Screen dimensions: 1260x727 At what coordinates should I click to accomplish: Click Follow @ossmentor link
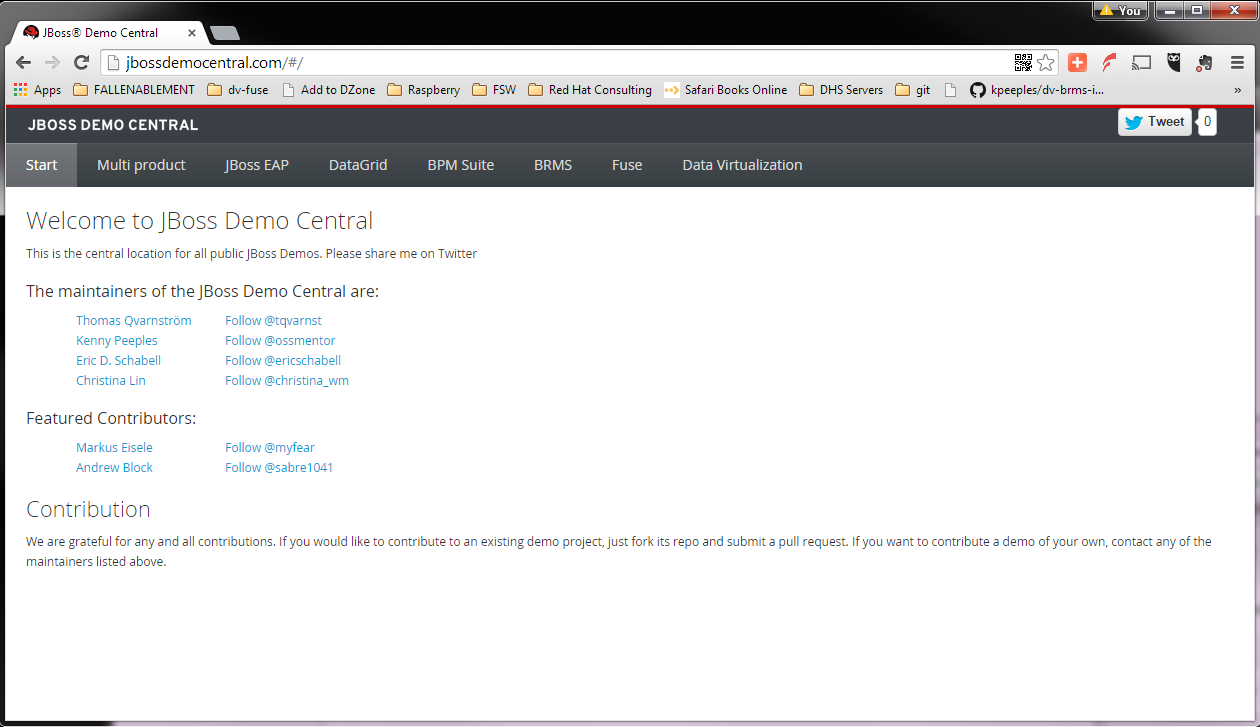(x=280, y=341)
